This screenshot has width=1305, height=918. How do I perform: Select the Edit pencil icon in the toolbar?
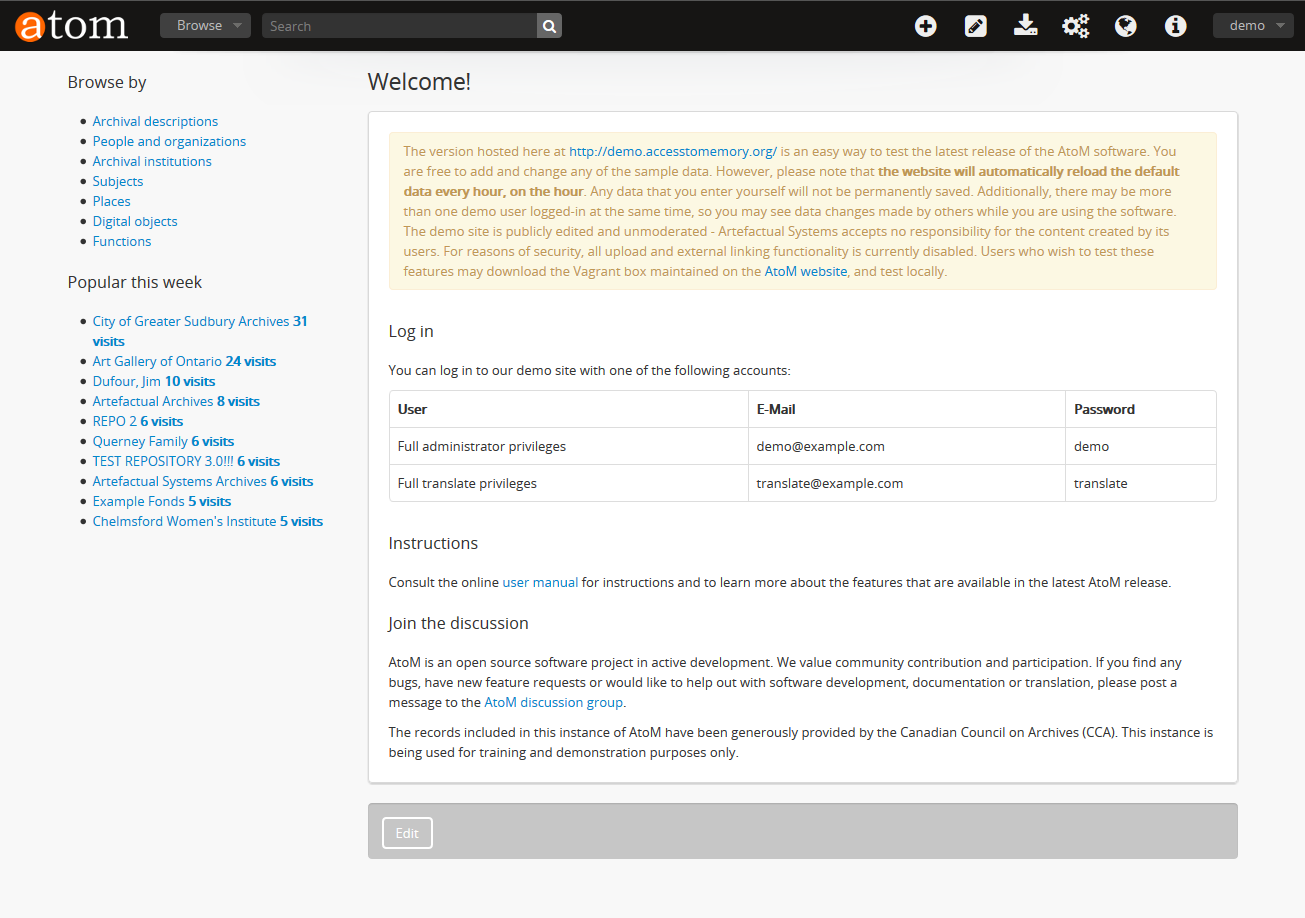tap(975, 25)
